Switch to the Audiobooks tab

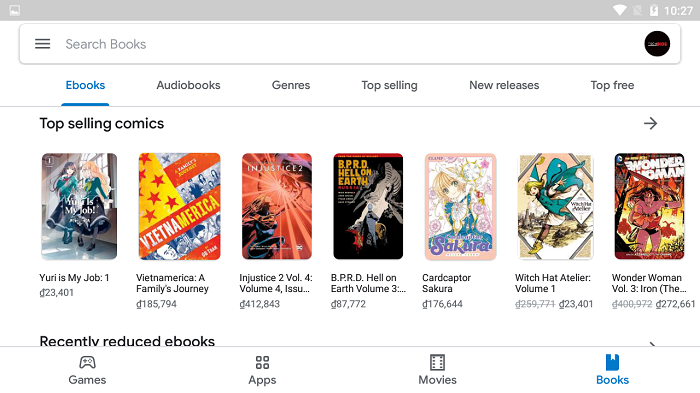(188, 85)
